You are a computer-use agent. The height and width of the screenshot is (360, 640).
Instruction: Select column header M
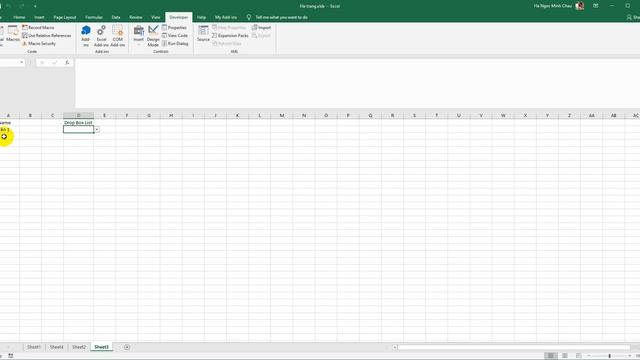point(282,116)
